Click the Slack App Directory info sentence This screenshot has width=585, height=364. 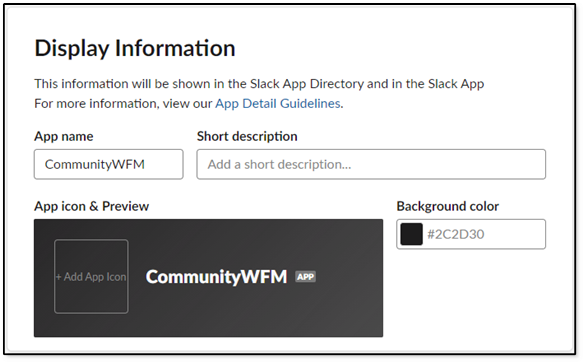click(259, 84)
